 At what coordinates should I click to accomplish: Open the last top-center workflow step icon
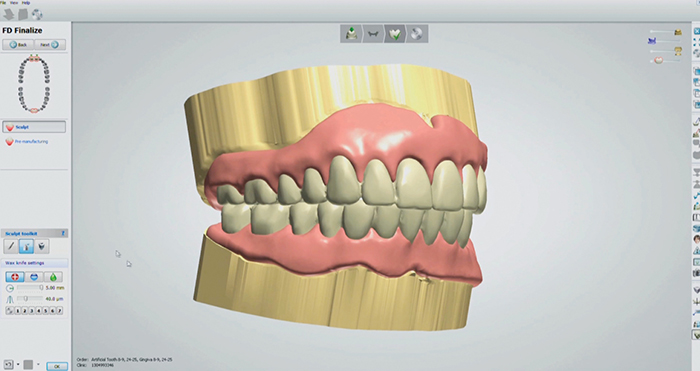[417, 33]
